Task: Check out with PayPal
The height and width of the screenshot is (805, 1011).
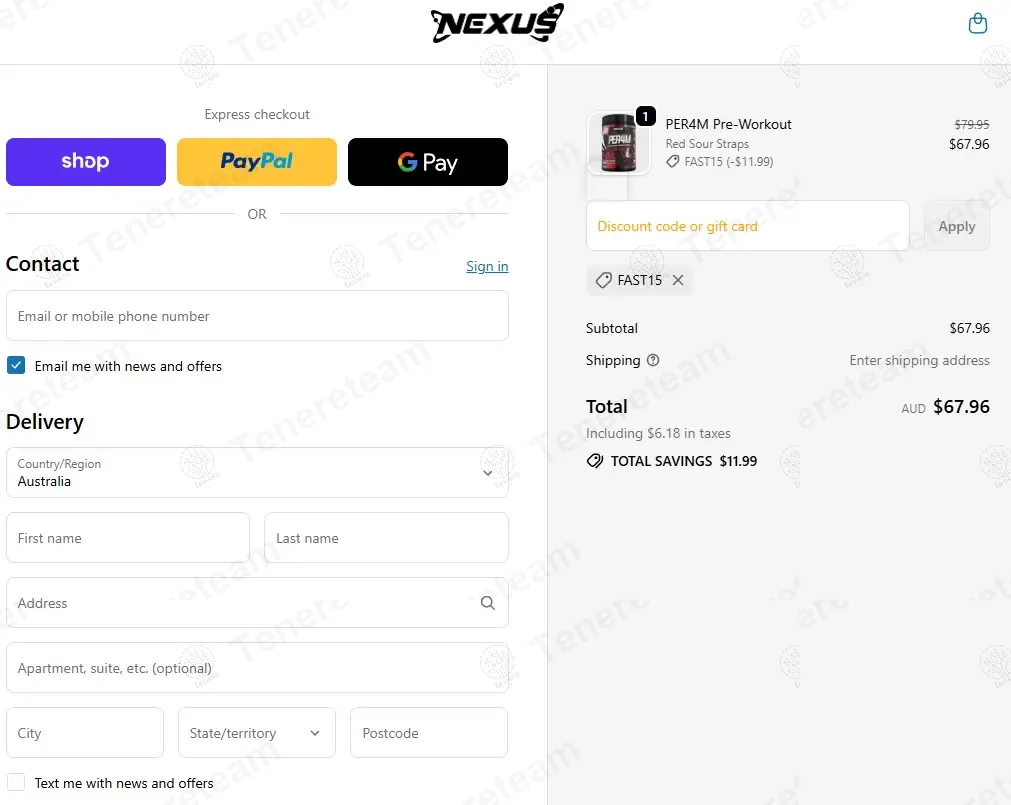Action: click(257, 162)
